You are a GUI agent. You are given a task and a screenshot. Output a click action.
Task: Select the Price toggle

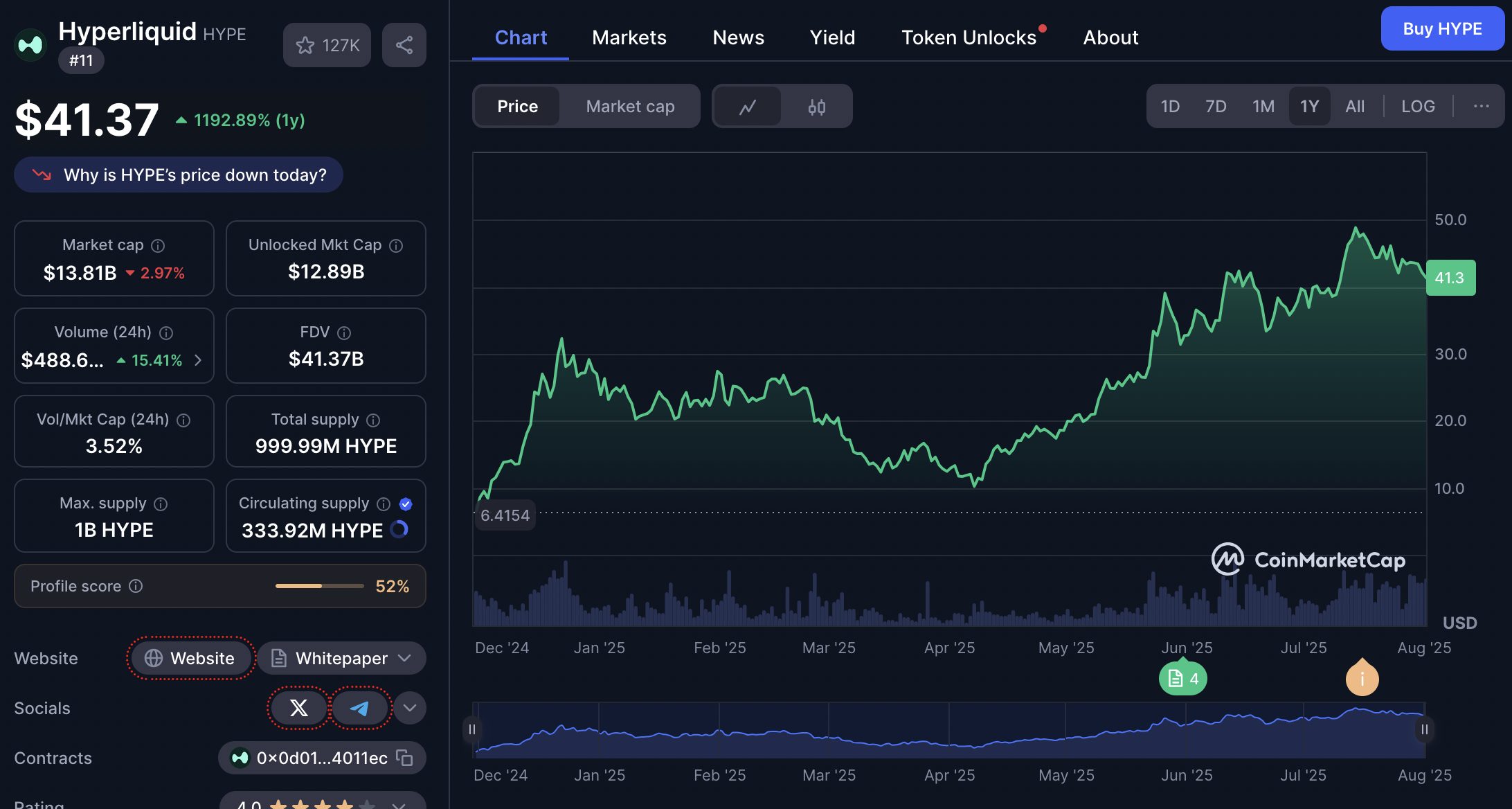[517, 107]
